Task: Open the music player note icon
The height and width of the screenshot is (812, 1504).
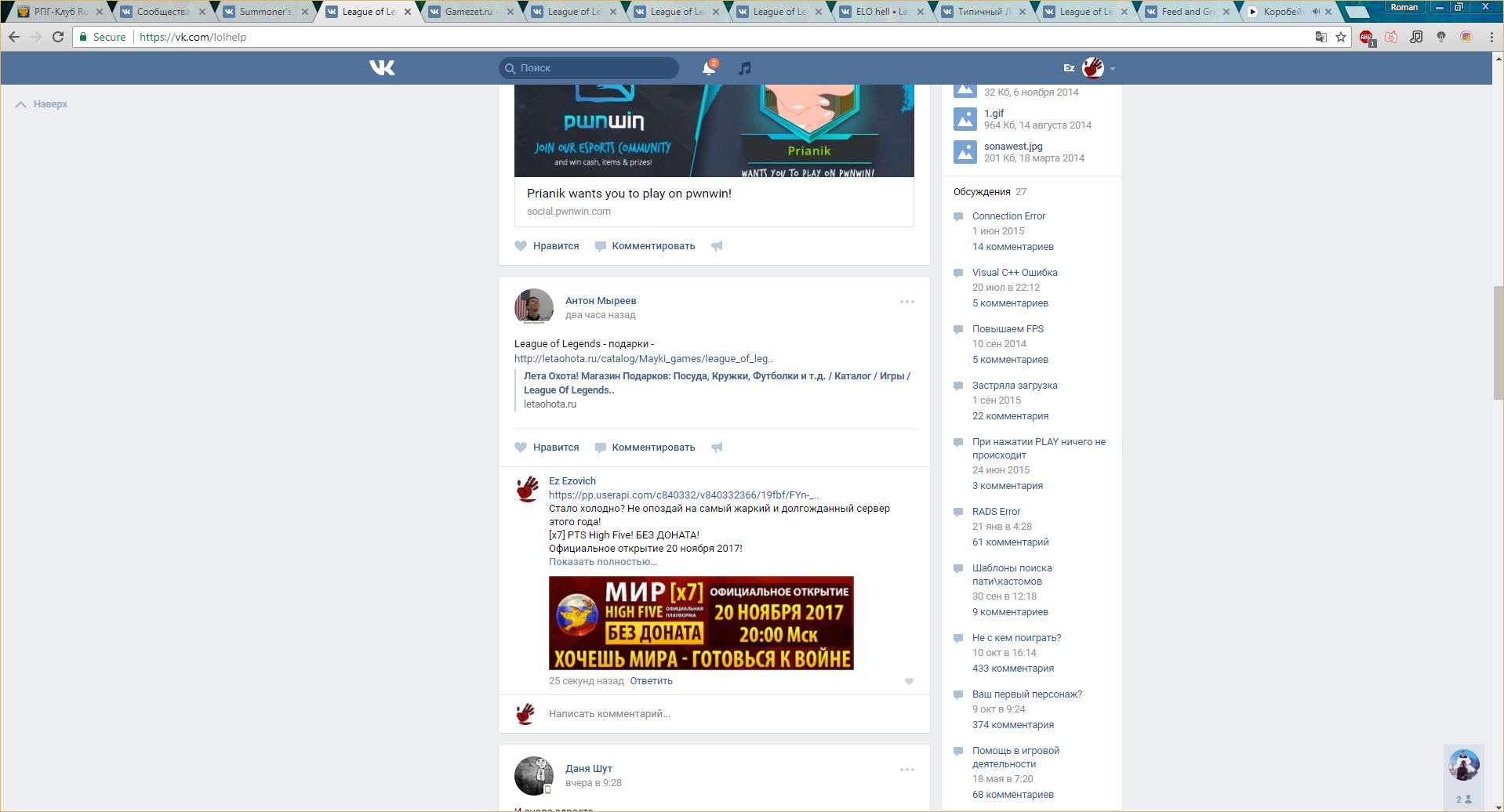Action: click(x=745, y=68)
